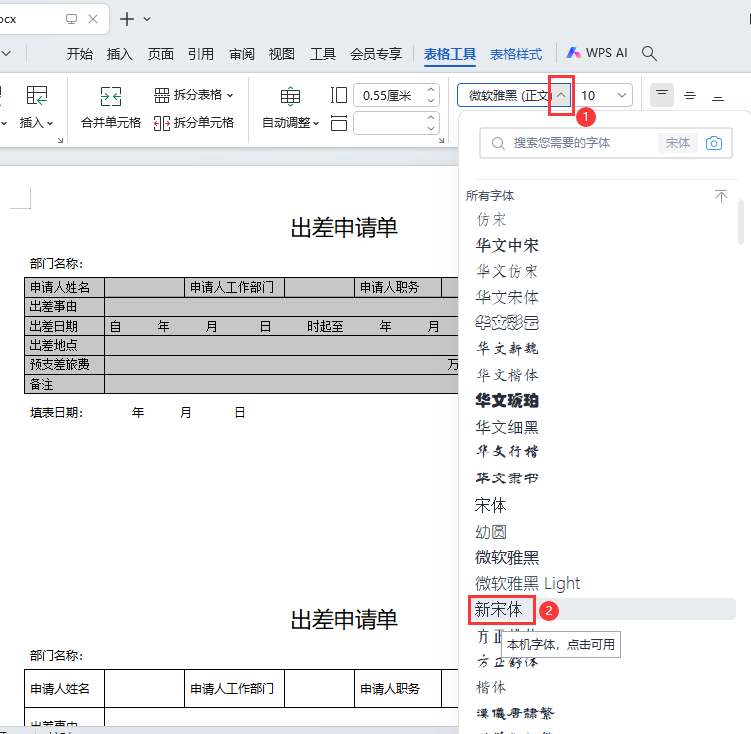Viewport: 751px width, 734px height.
Task: Click the 出差事由 cell in first table
Action: pyautogui.click(x=64, y=306)
